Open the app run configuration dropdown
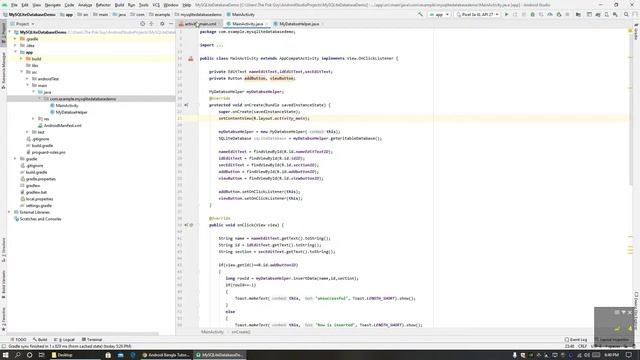Image resolution: width=640 pixels, height=360 pixels. 439,14
